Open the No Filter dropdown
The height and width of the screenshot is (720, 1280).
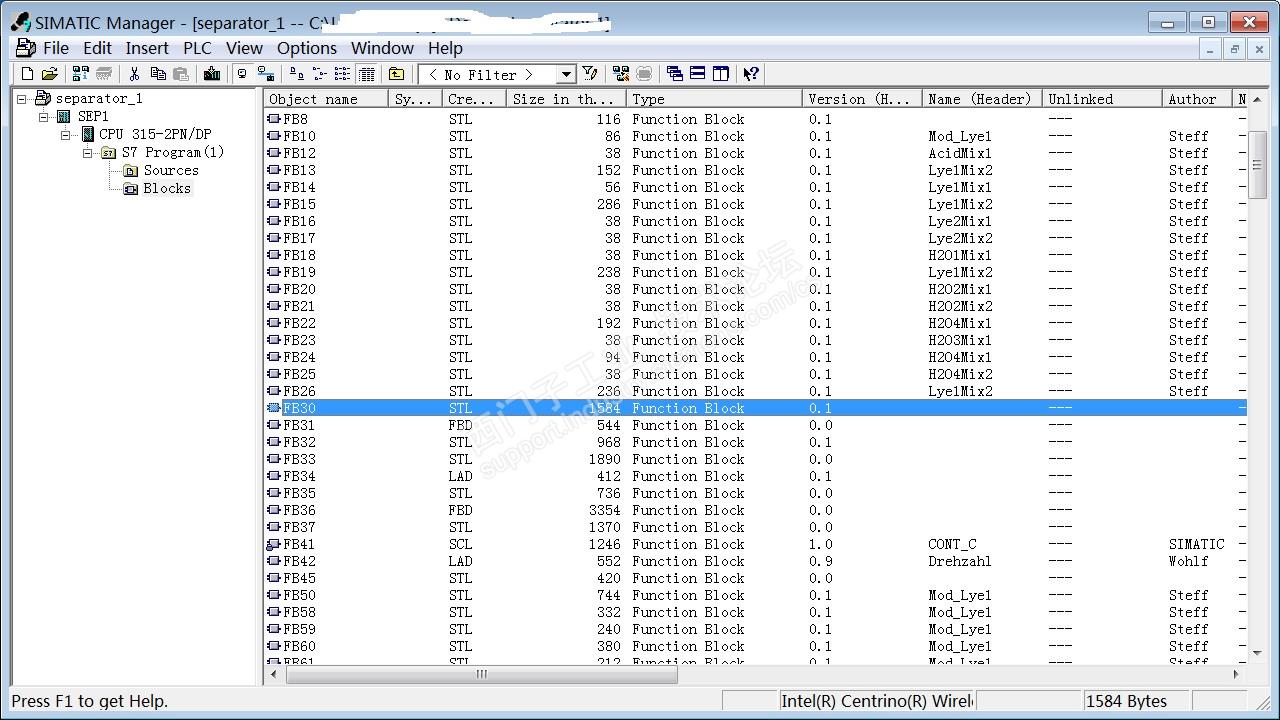pos(566,74)
